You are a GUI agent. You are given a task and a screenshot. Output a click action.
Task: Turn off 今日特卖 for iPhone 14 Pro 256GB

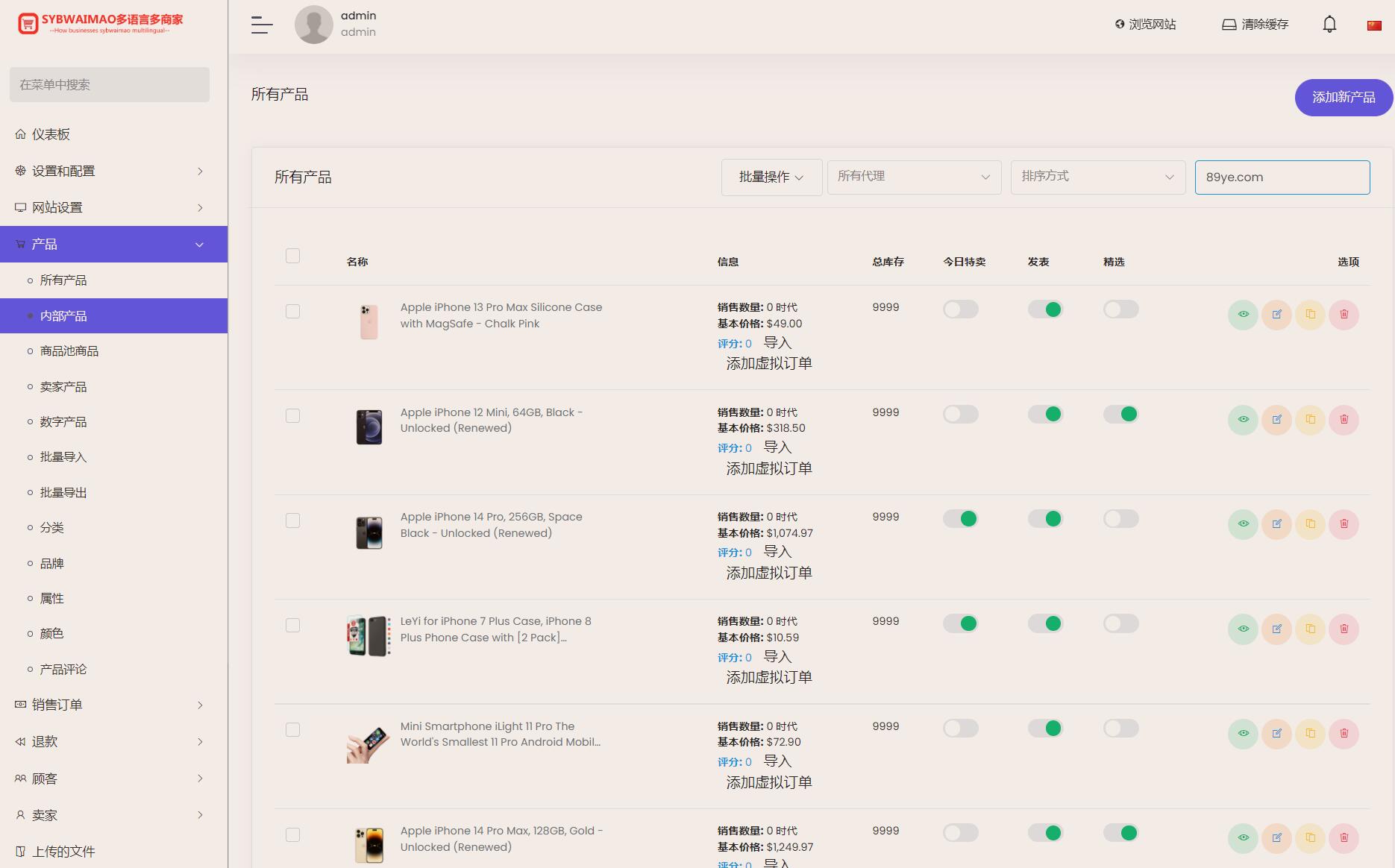click(x=961, y=518)
